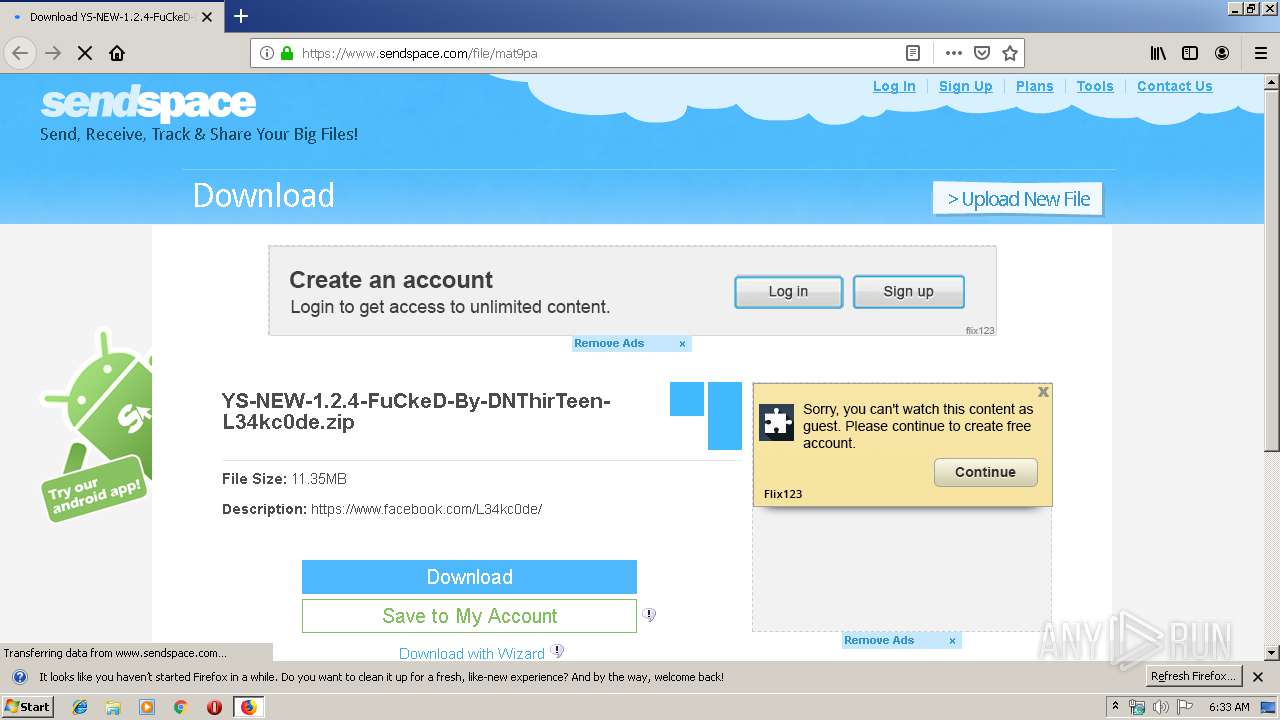Open File Explorer from taskbar
This screenshot has height=720, width=1280.
coord(113,707)
